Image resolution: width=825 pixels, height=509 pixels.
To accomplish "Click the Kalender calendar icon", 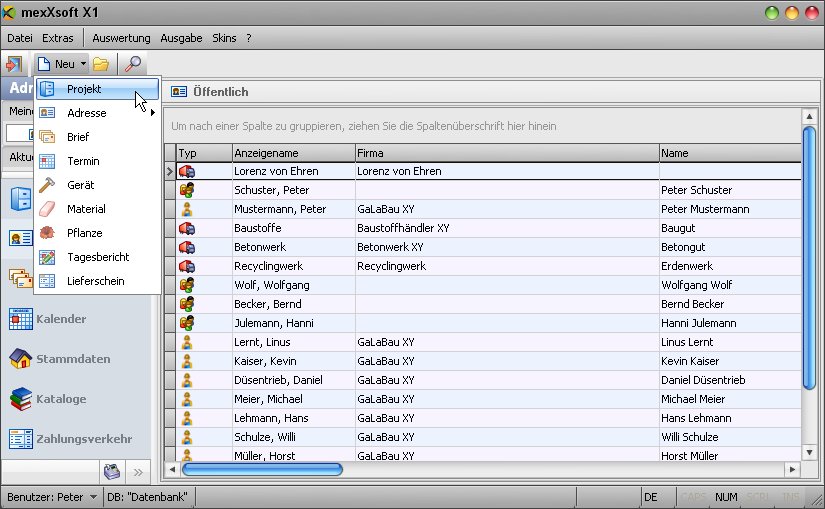I will [x=21, y=319].
